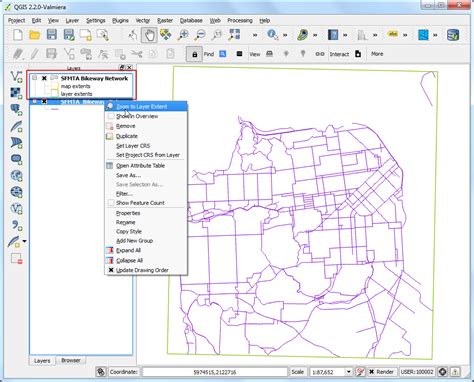474x382 pixels.
Task: Select the Pan Map hand tool
Action: tap(149, 35)
